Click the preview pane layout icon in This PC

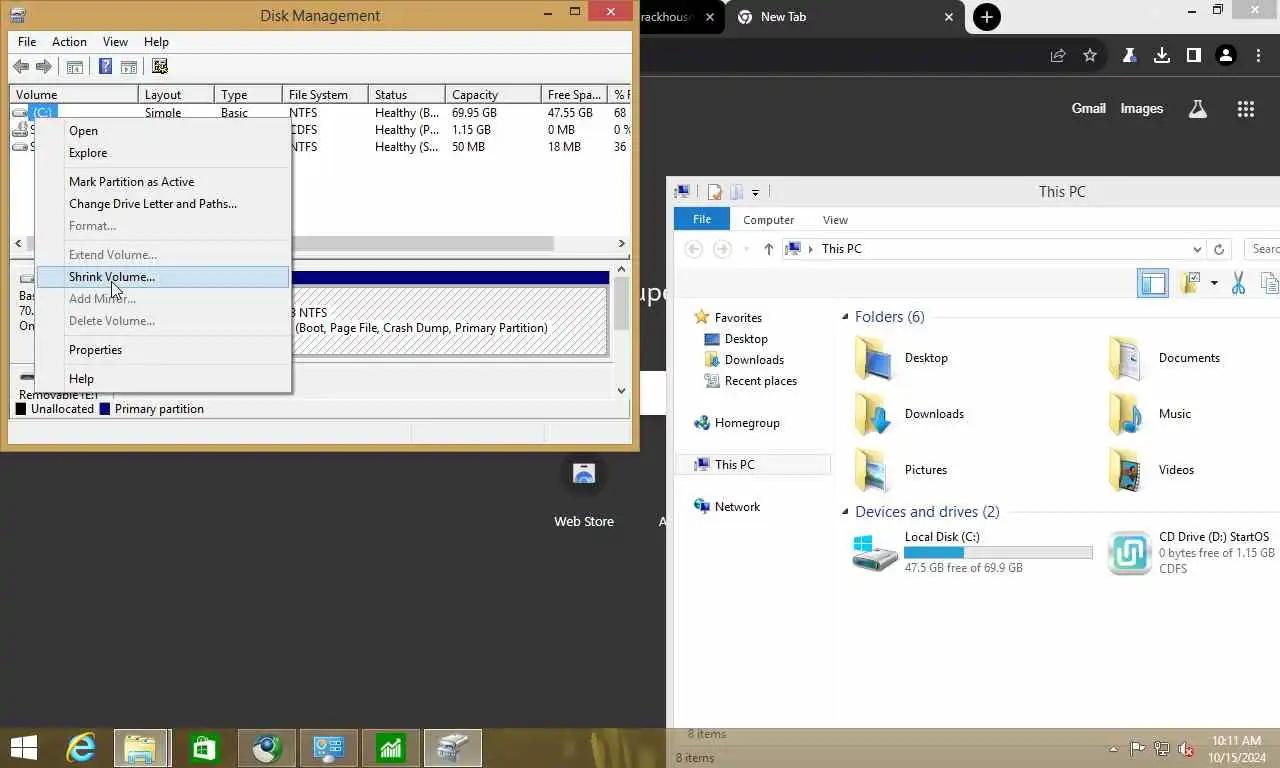point(1153,283)
